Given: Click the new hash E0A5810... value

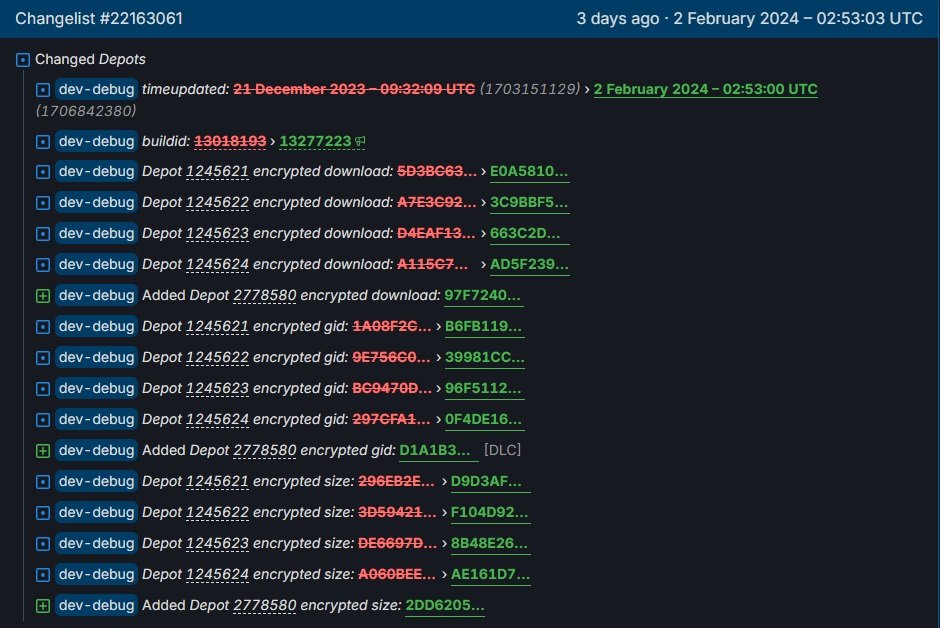Looking at the screenshot, I should tap(529, 172).
